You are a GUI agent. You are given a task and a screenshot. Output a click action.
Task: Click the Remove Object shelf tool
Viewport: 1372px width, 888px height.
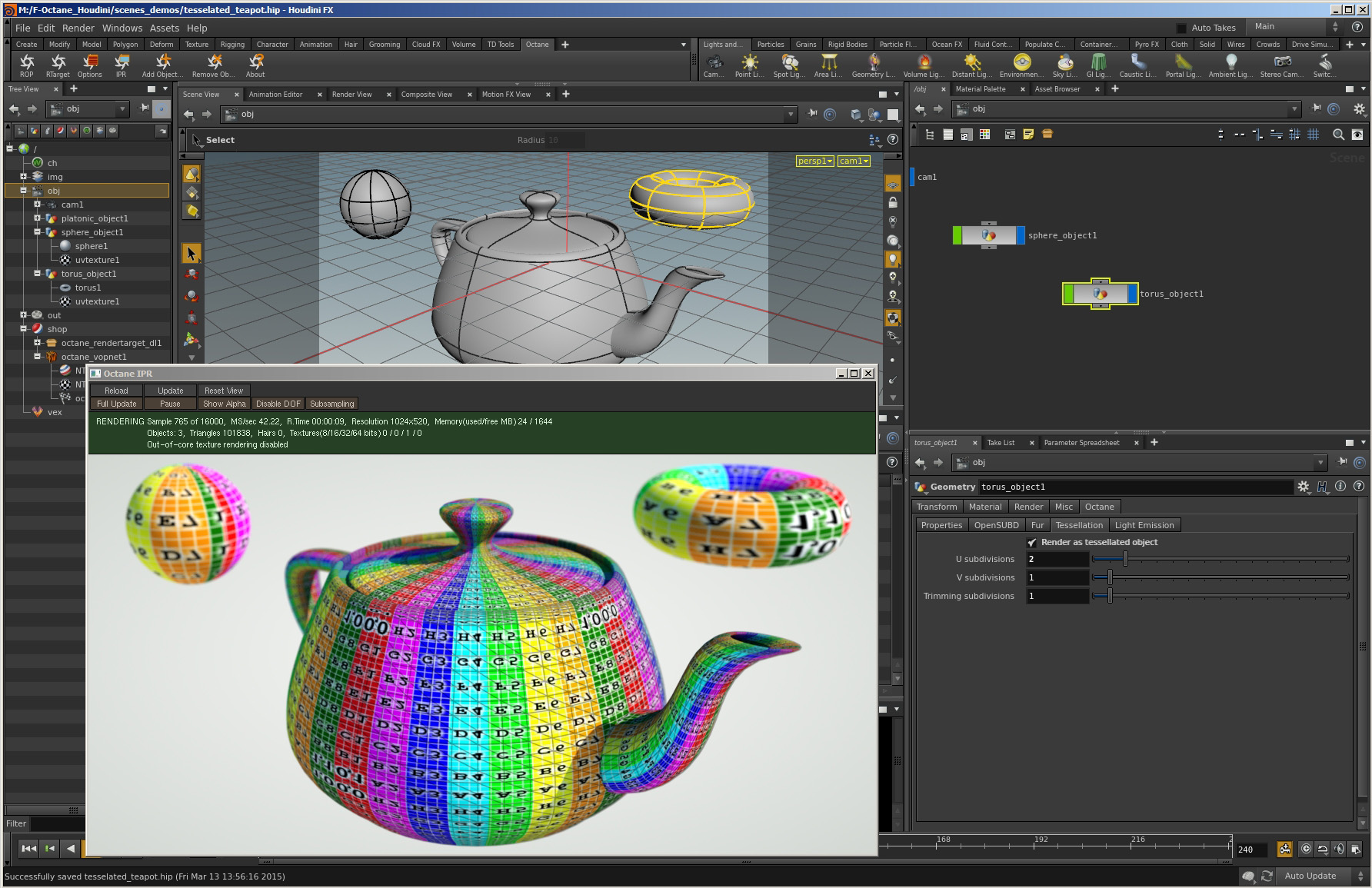(214, 65)
